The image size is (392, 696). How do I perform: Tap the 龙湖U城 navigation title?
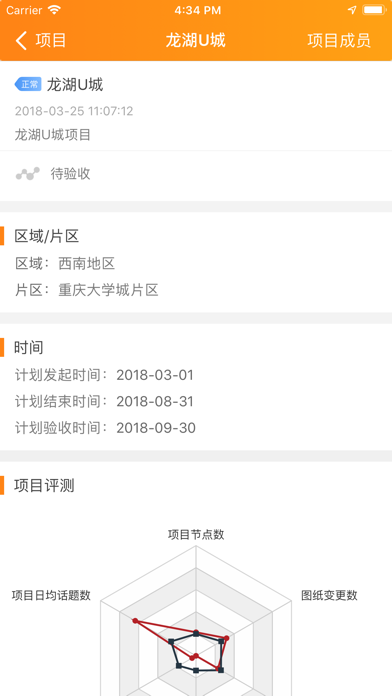(x=195, y=40)
